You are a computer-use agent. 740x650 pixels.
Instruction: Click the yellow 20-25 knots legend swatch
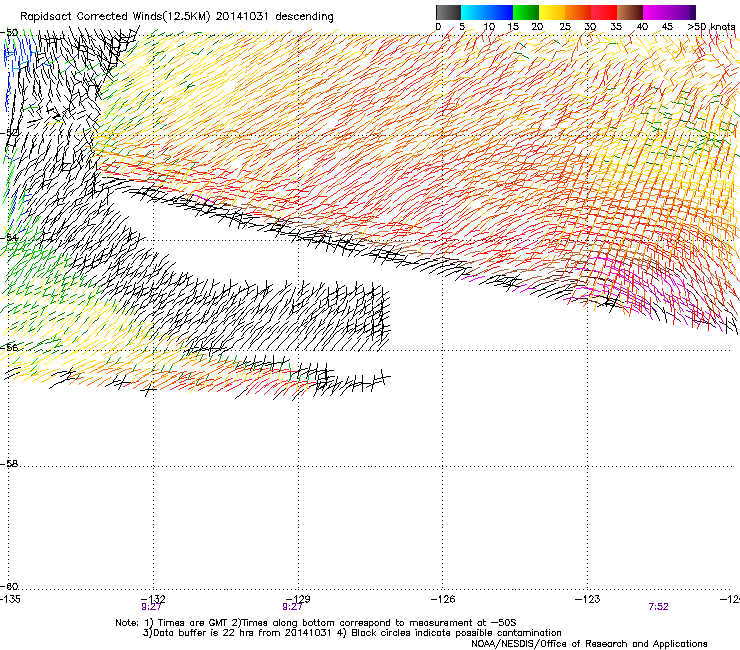pos(552,12)
